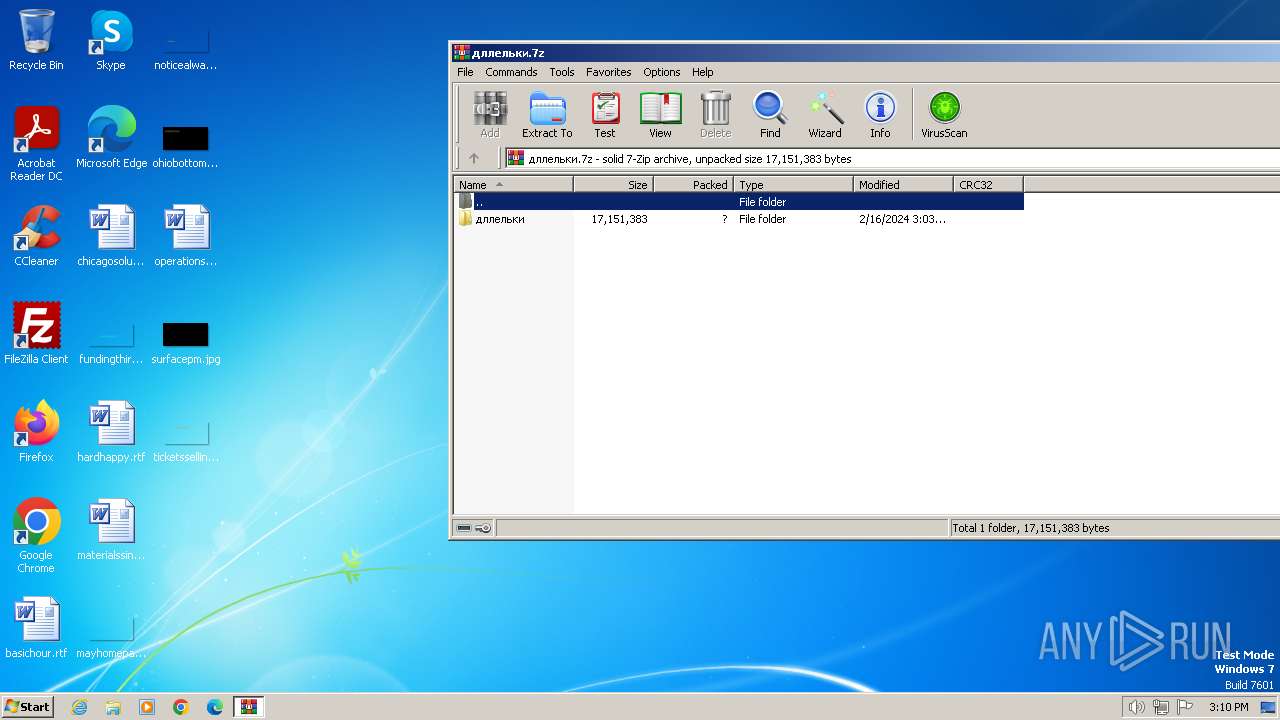Open Microsoft Edge desktop shortcut
Viewport: 1280px width, 720px height.
click(x=111, y=138)
